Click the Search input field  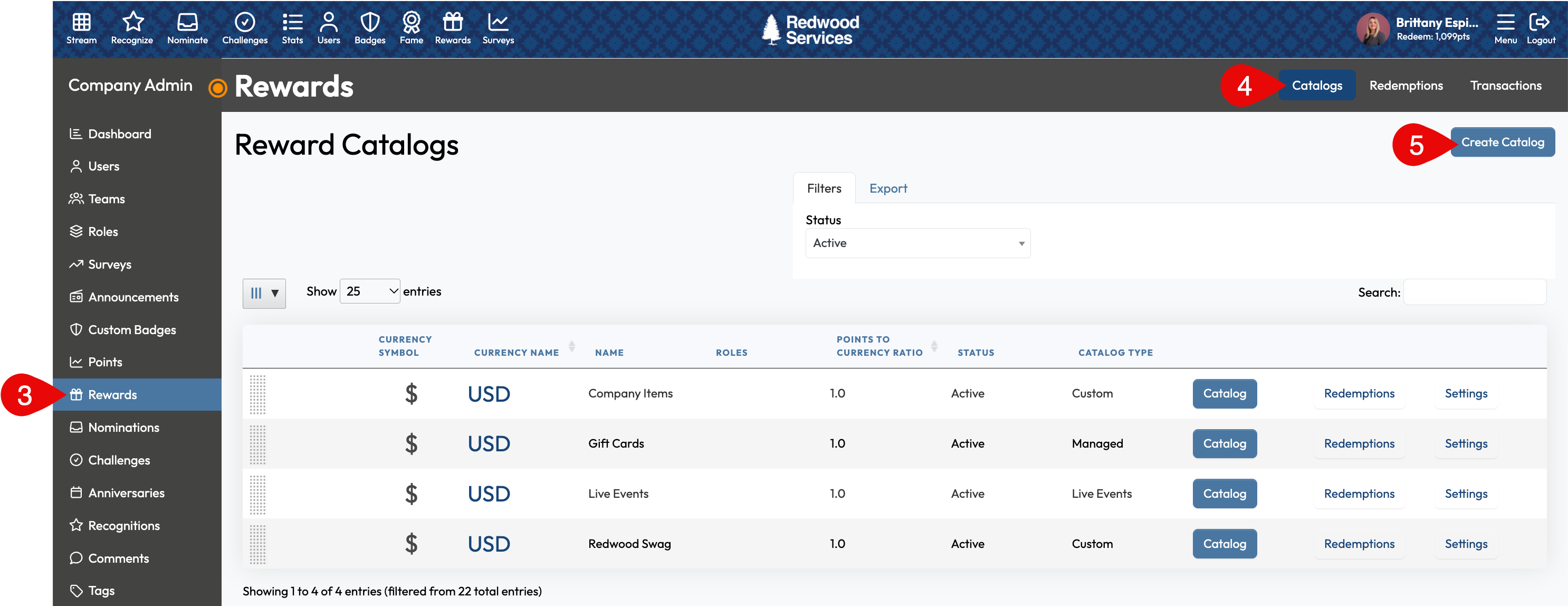coord(1474,292)
